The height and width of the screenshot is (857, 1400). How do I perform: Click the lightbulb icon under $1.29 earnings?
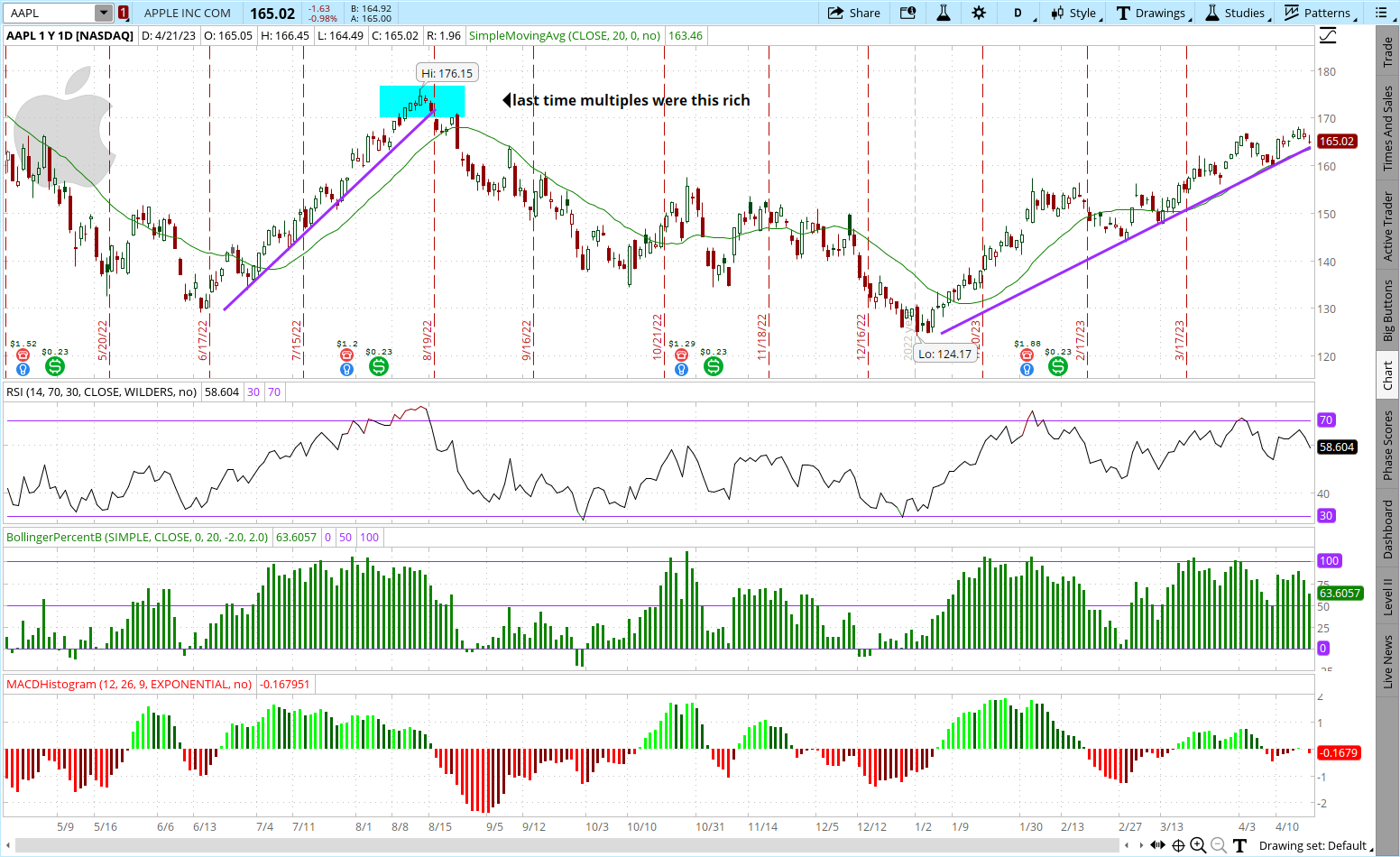pyautogui.click(x=681, y=369)
